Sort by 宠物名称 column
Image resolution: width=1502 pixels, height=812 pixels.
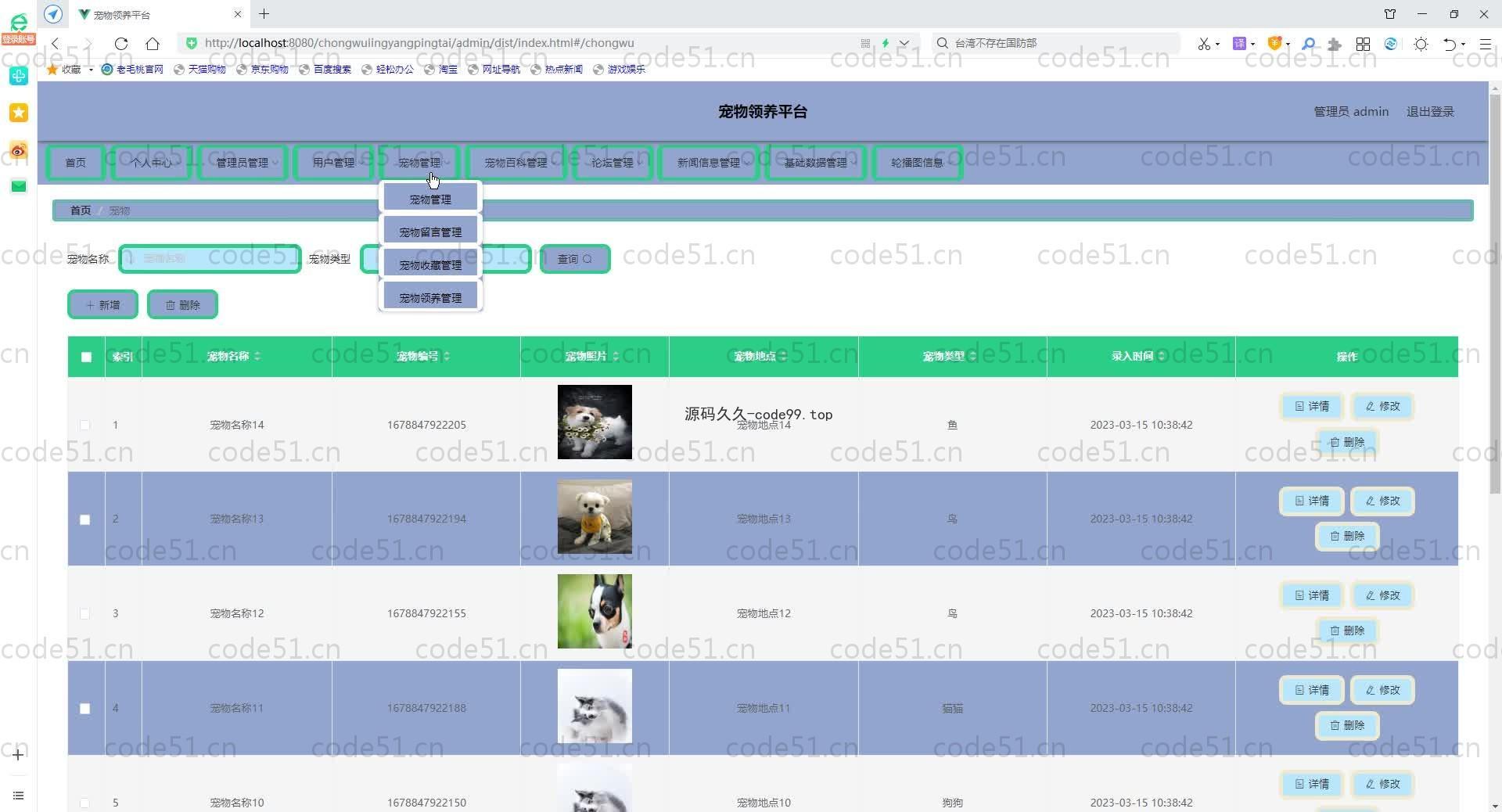257,357
